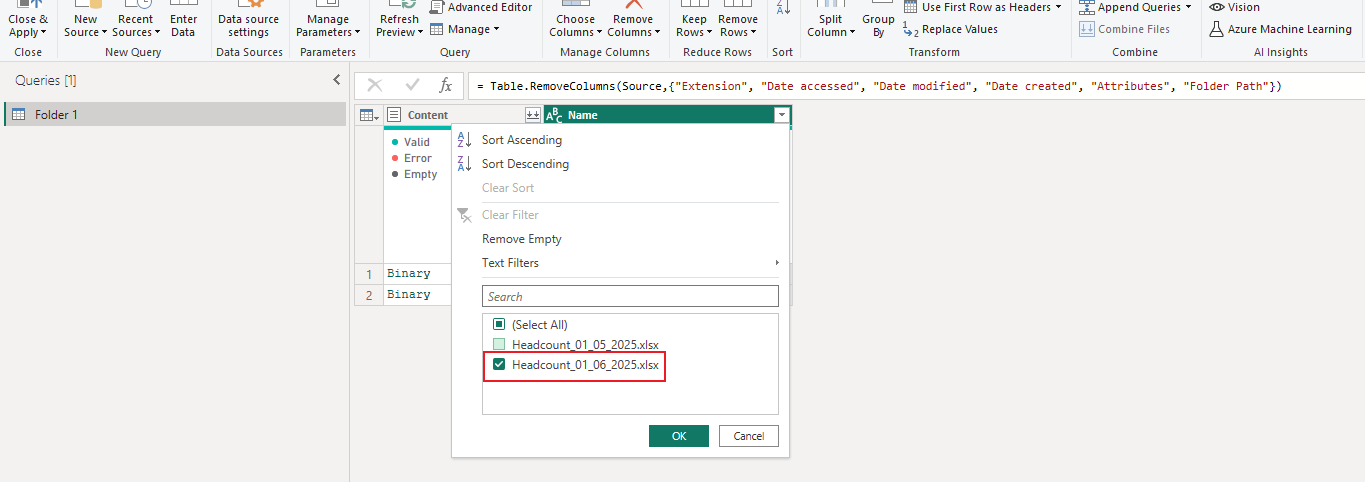Click the Sort Descending Z-A icon in the menu
The height and width of the screenshot is (482, 1365).
pos(464,164)
